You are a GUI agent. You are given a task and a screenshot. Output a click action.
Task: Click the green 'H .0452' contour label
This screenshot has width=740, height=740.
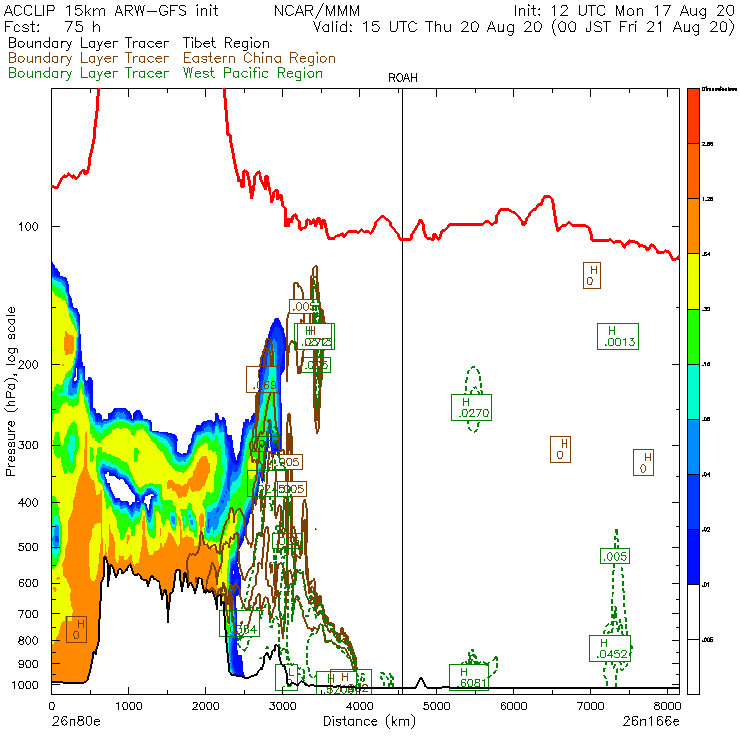610,648
